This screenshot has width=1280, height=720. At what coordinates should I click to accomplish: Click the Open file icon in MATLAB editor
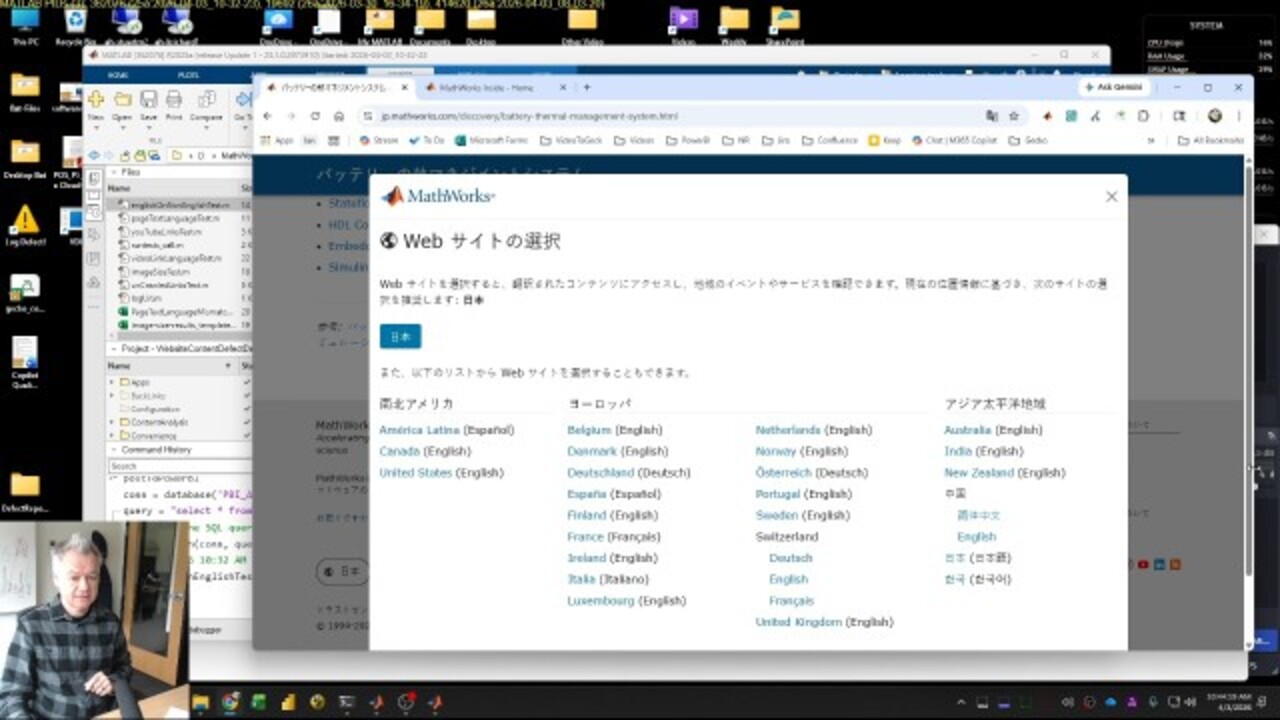click(x=122, y=99)
